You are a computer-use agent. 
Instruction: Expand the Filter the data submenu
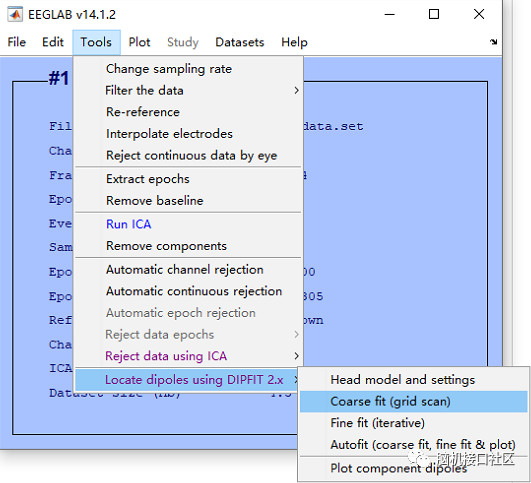tap(188, 90)
